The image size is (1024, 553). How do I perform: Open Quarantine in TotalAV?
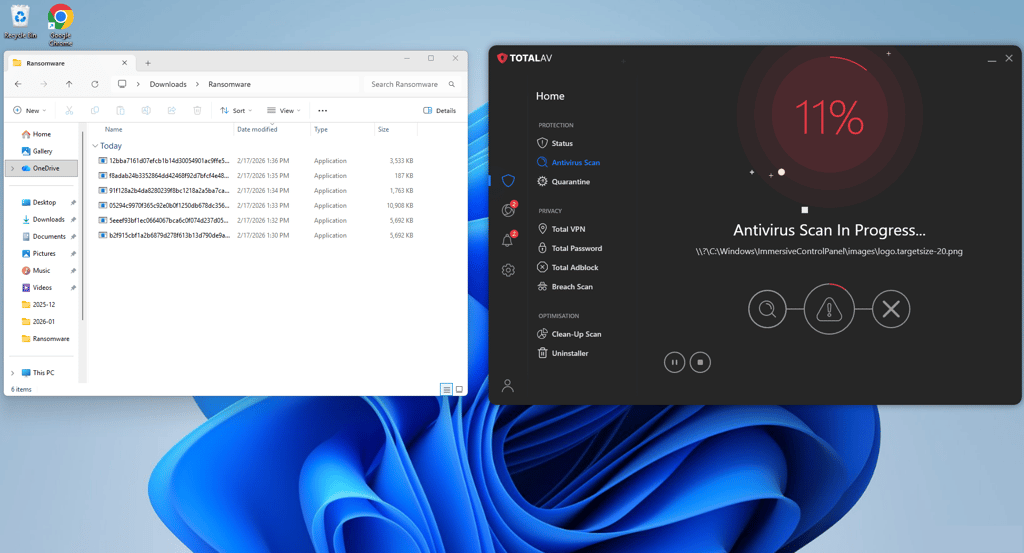click(564, 182)
